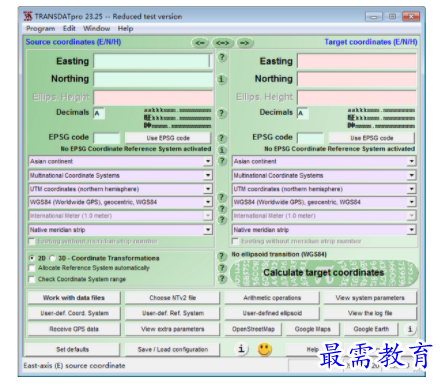The width and height of the screenshot is (441, 387).
Task: Open help icon beside the Easting fields
Action: pyautogui.click(x=222, y=57)
